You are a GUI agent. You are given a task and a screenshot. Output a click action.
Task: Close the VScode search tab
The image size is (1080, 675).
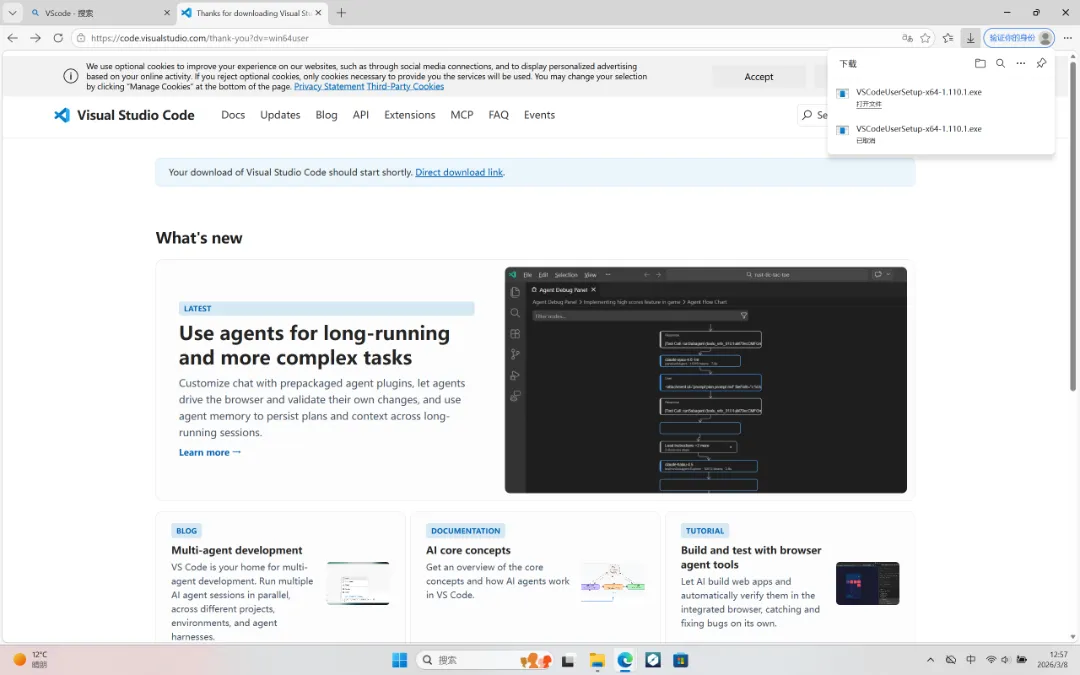click(x=167, y=12)
